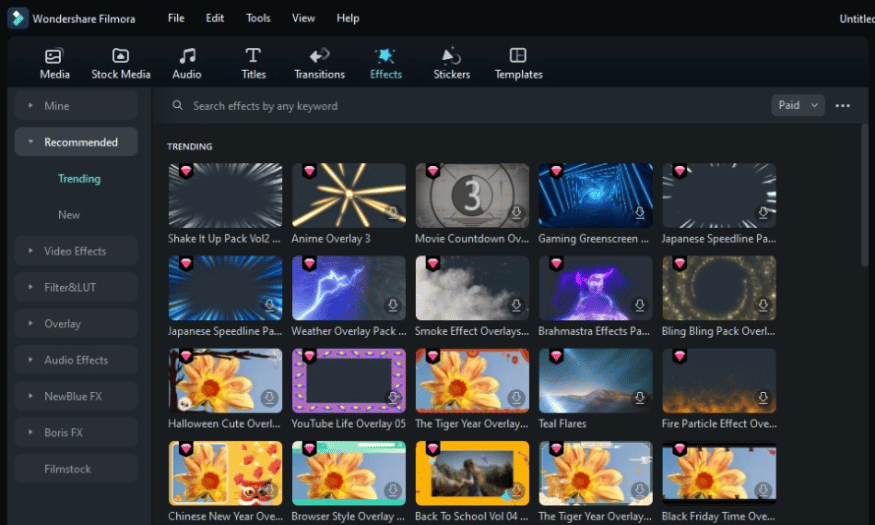
Task: Click the Movie Countdown Ov... label
Action: (472, 239)
